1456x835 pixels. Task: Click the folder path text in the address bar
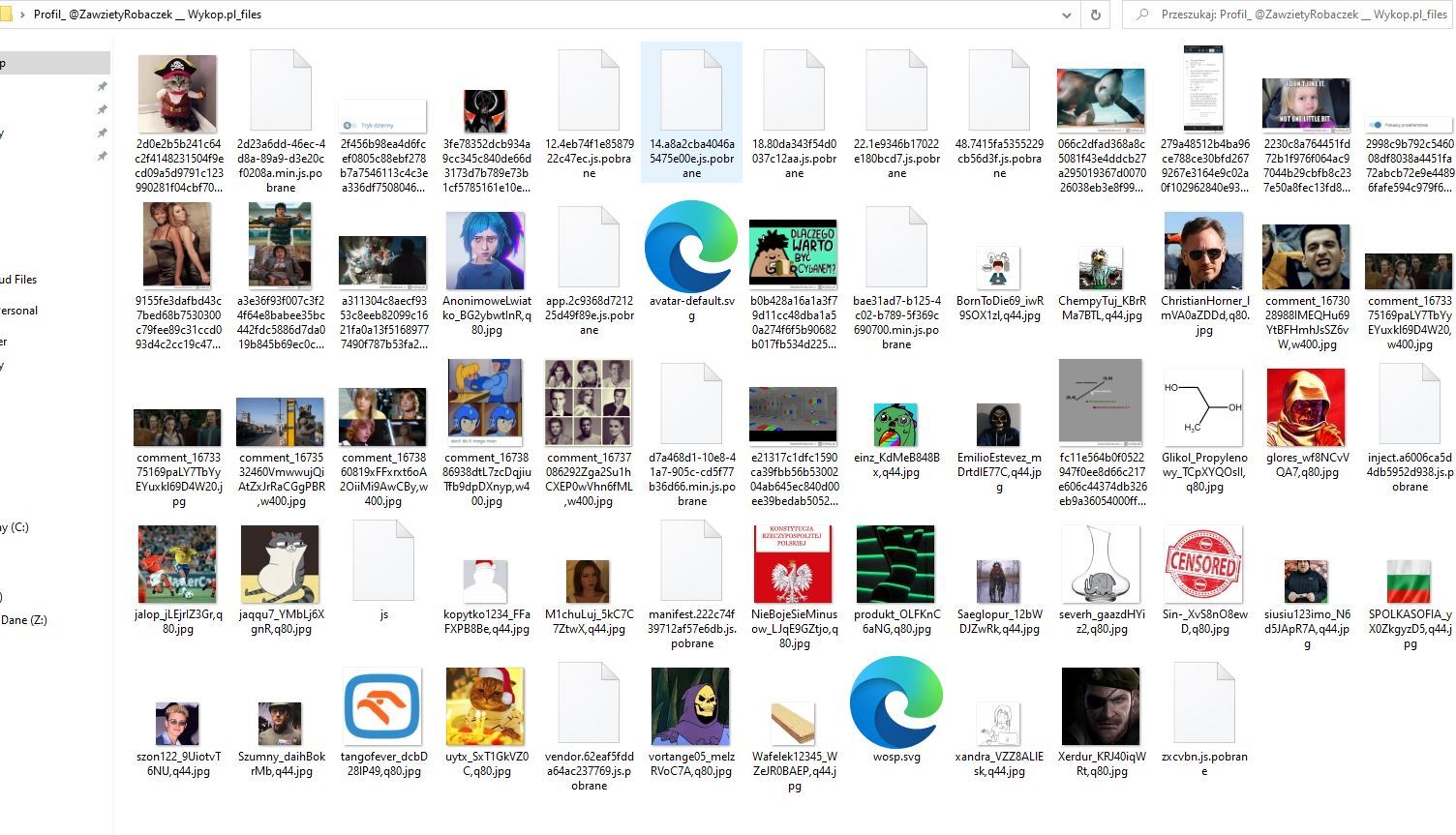click(147, 15)
